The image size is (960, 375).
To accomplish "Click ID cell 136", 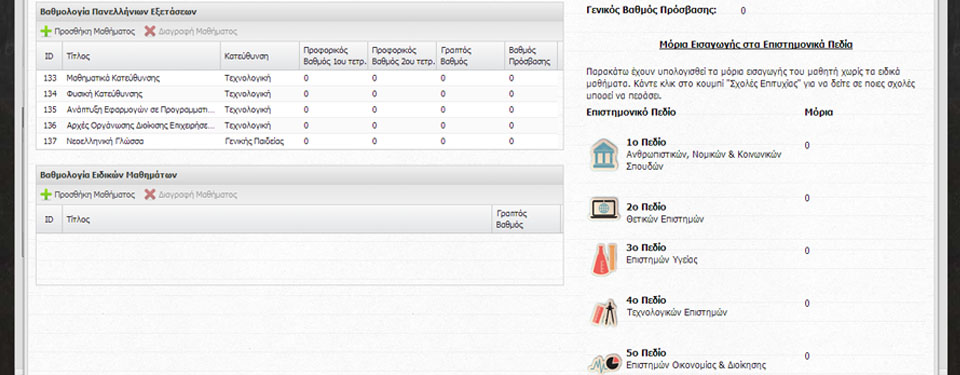I will pos(50,126).
